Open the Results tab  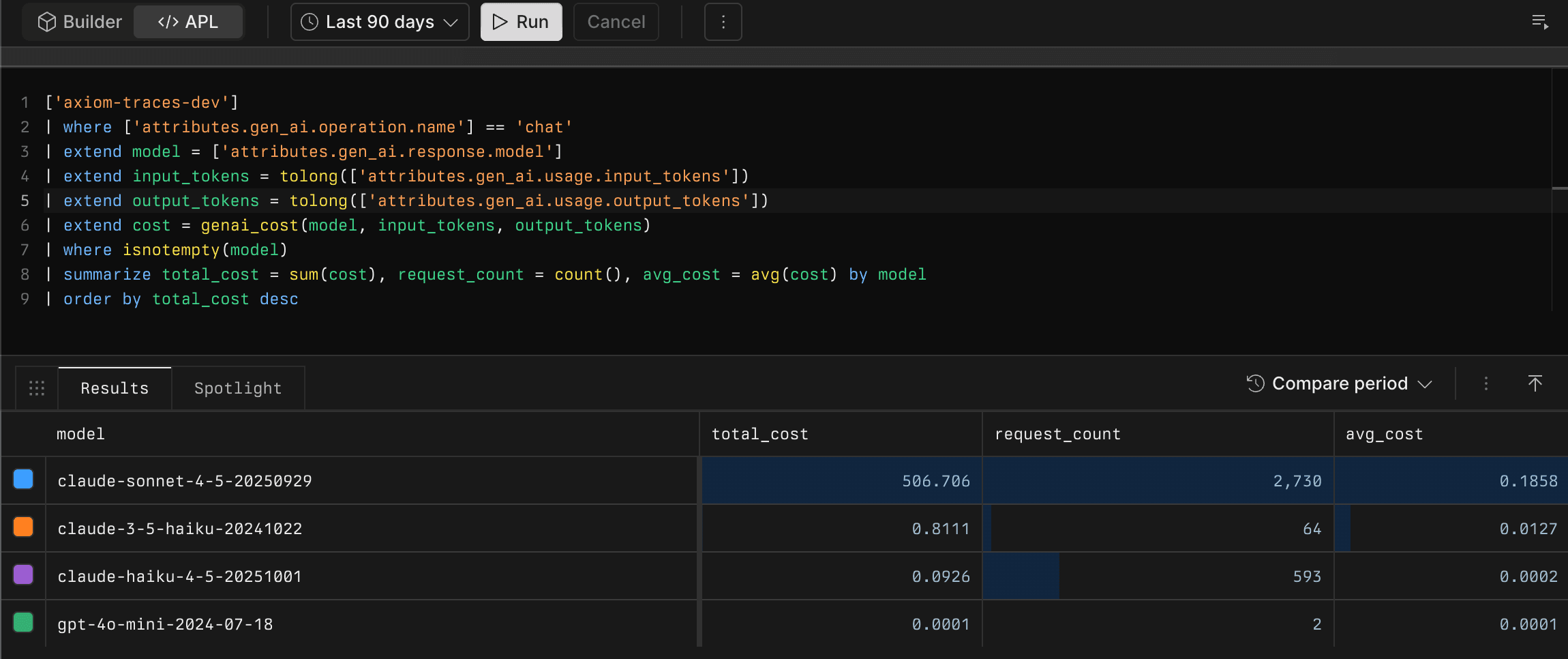115,388
